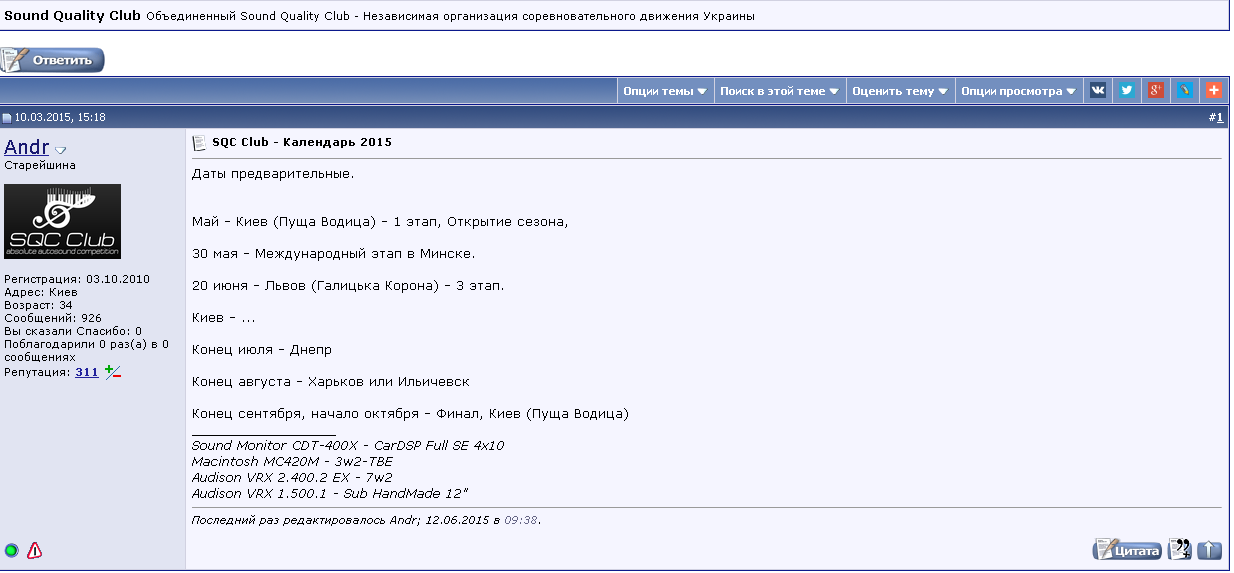Open the reputation value 311 link

point(86,372)
